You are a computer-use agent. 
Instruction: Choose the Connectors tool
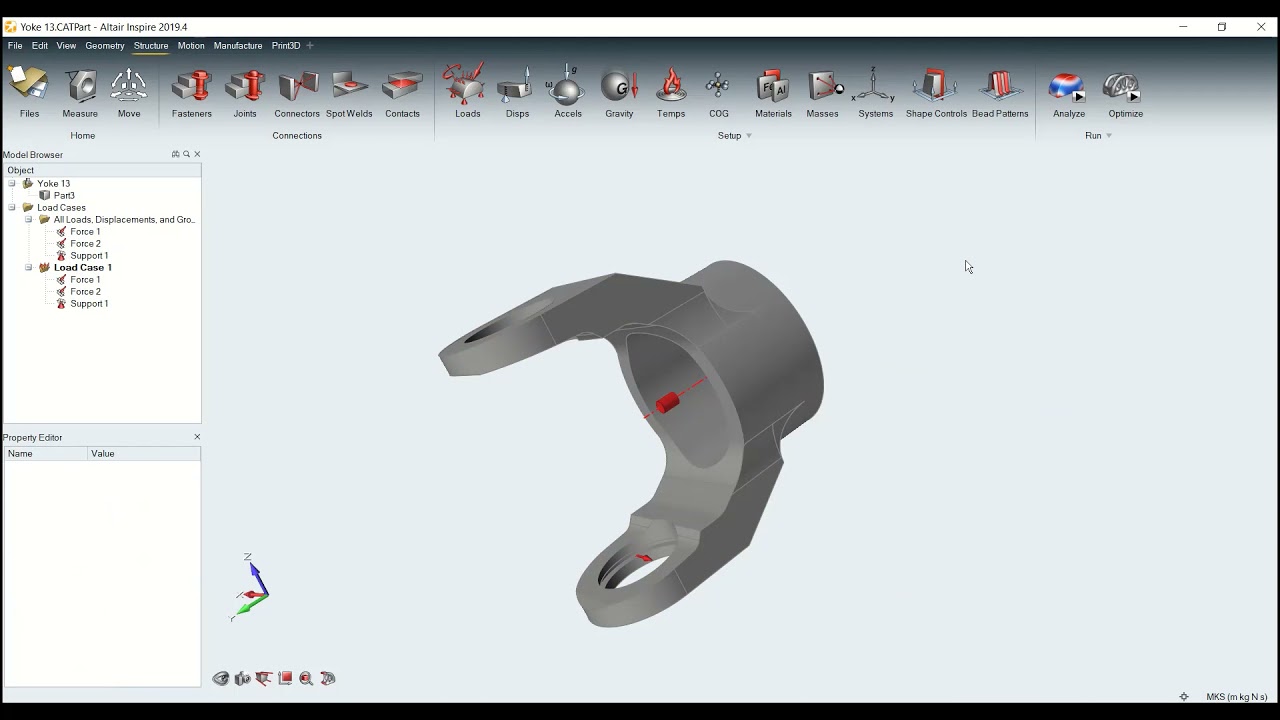[297, 92]
